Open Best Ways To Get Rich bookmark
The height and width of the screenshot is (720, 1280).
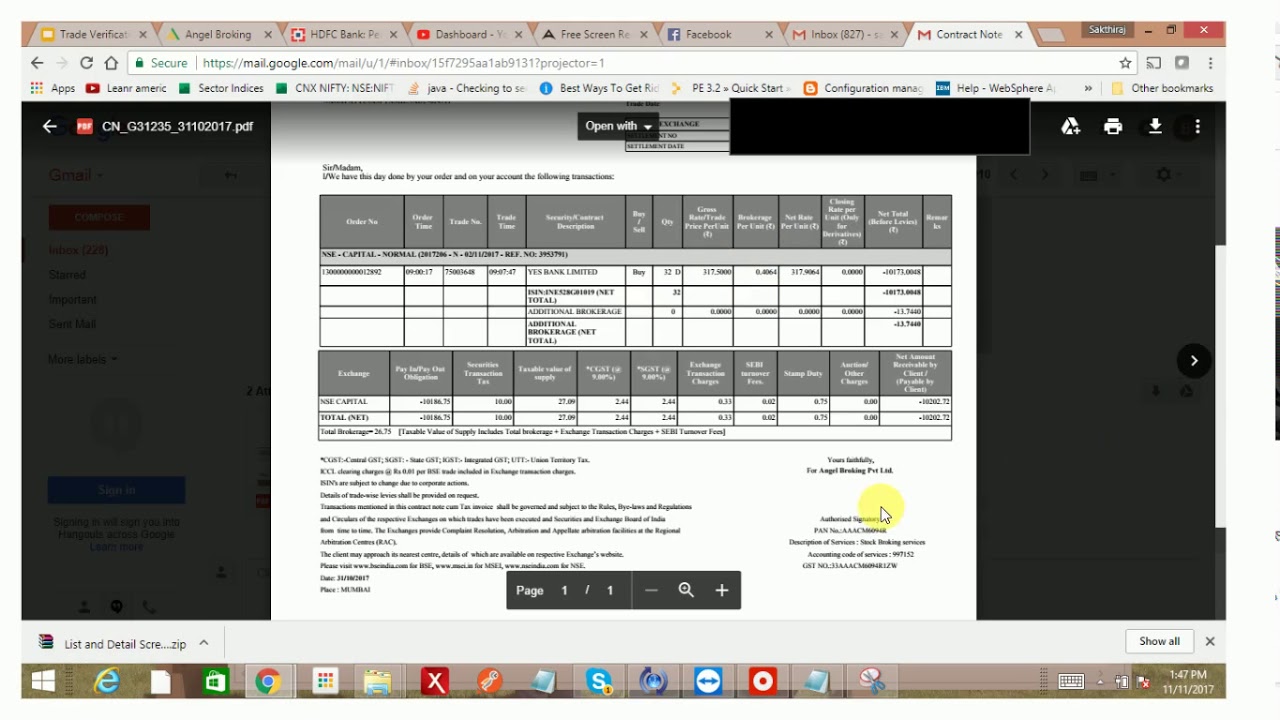point(599,88)
